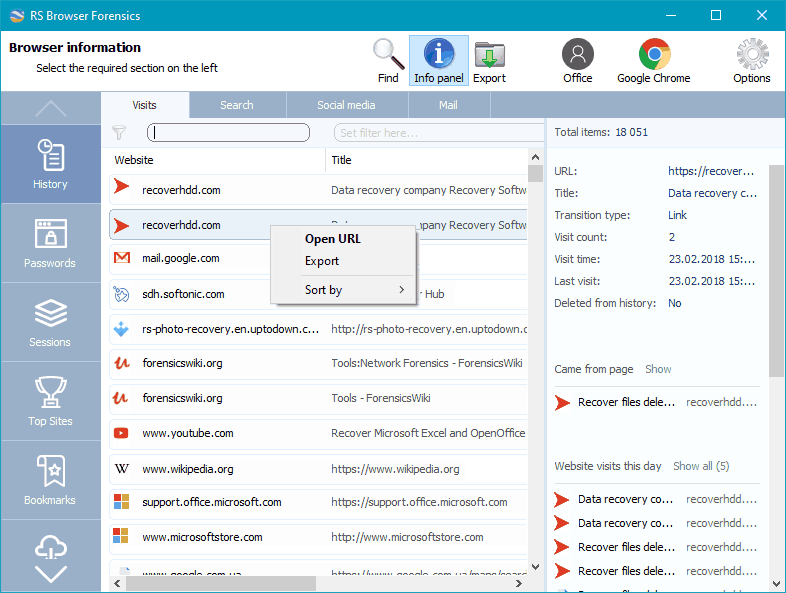
Task: Click the YouTube favicon in list
Action: pos(121,433)
